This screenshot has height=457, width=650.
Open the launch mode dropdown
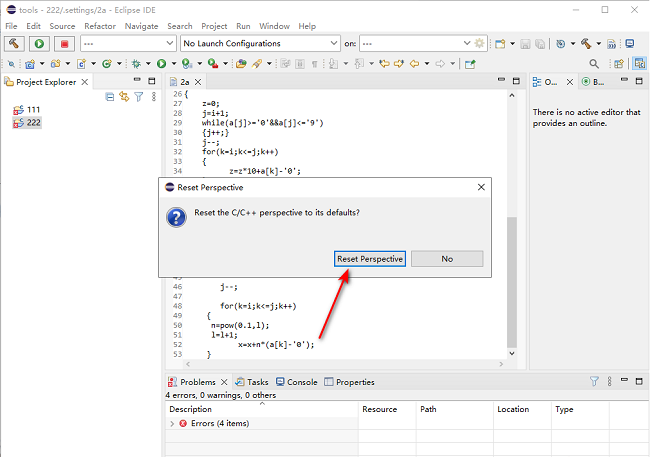[x=126, y=44]
